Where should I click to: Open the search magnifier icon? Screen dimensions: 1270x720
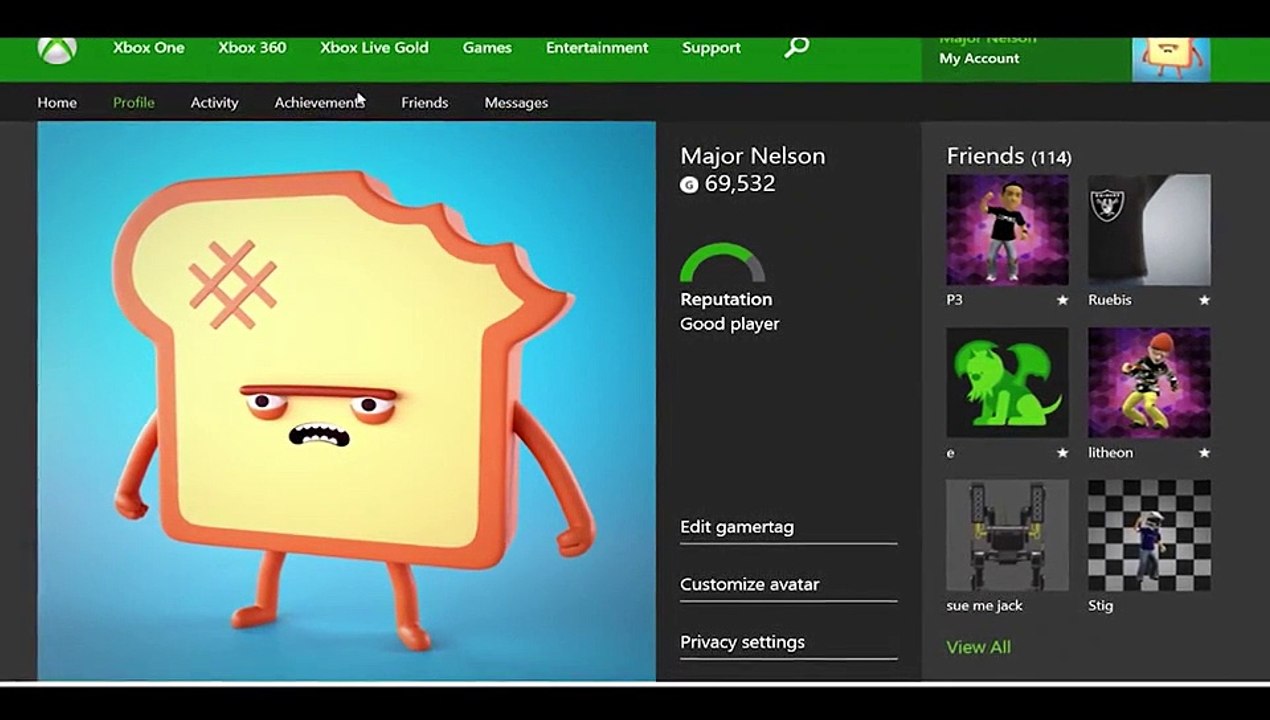[796, 47]
